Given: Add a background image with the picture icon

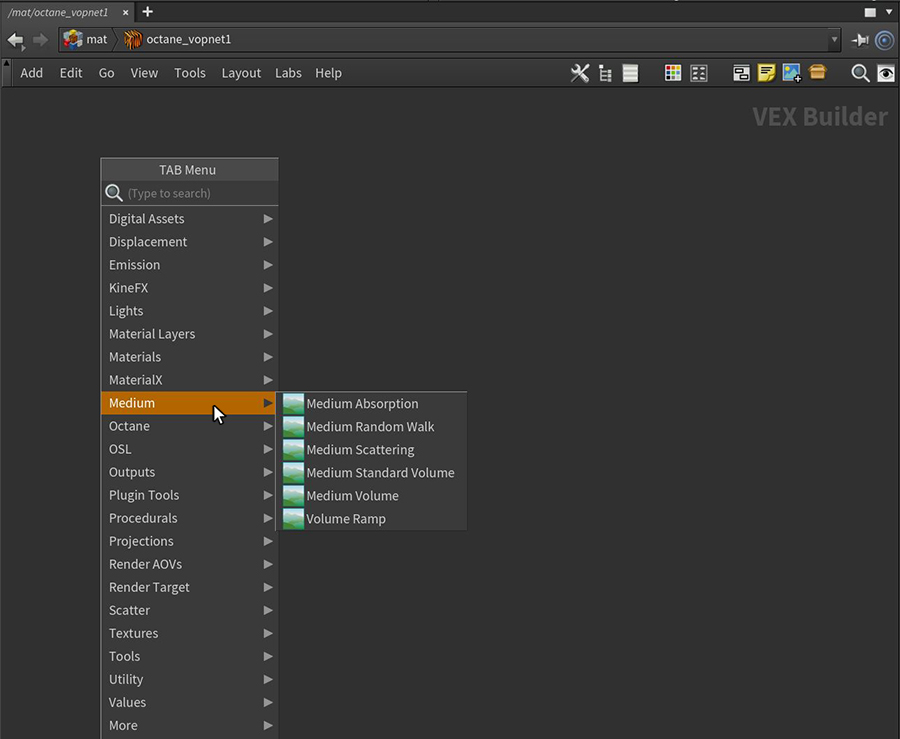Looking at the screenshot, I should click(792, 73).
